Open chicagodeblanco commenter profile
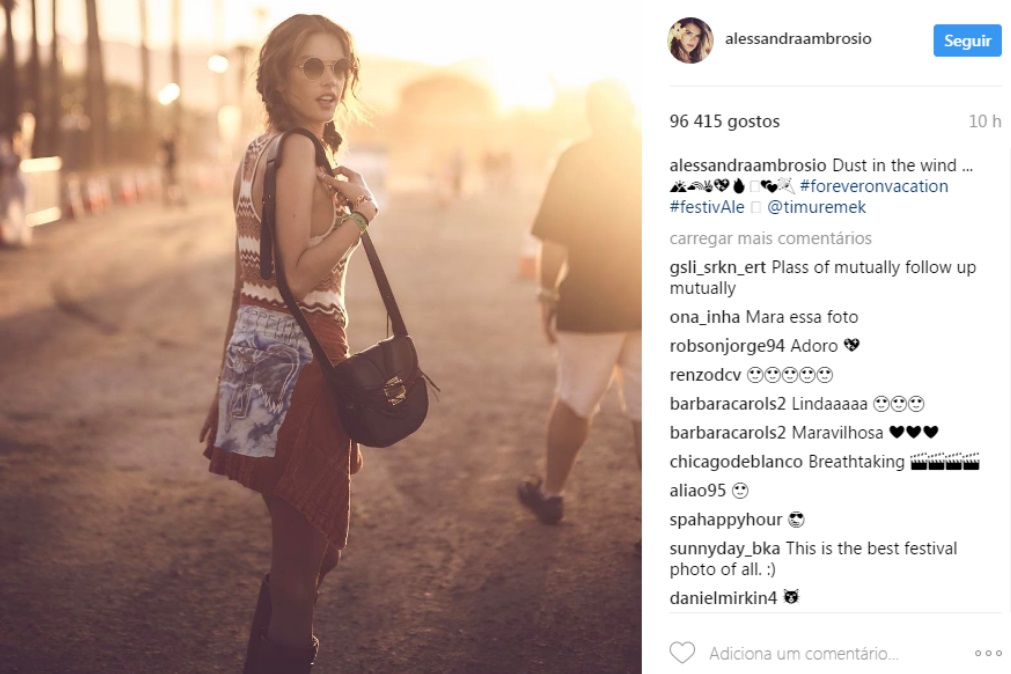1011x674 pixels. tap(736, 462)
